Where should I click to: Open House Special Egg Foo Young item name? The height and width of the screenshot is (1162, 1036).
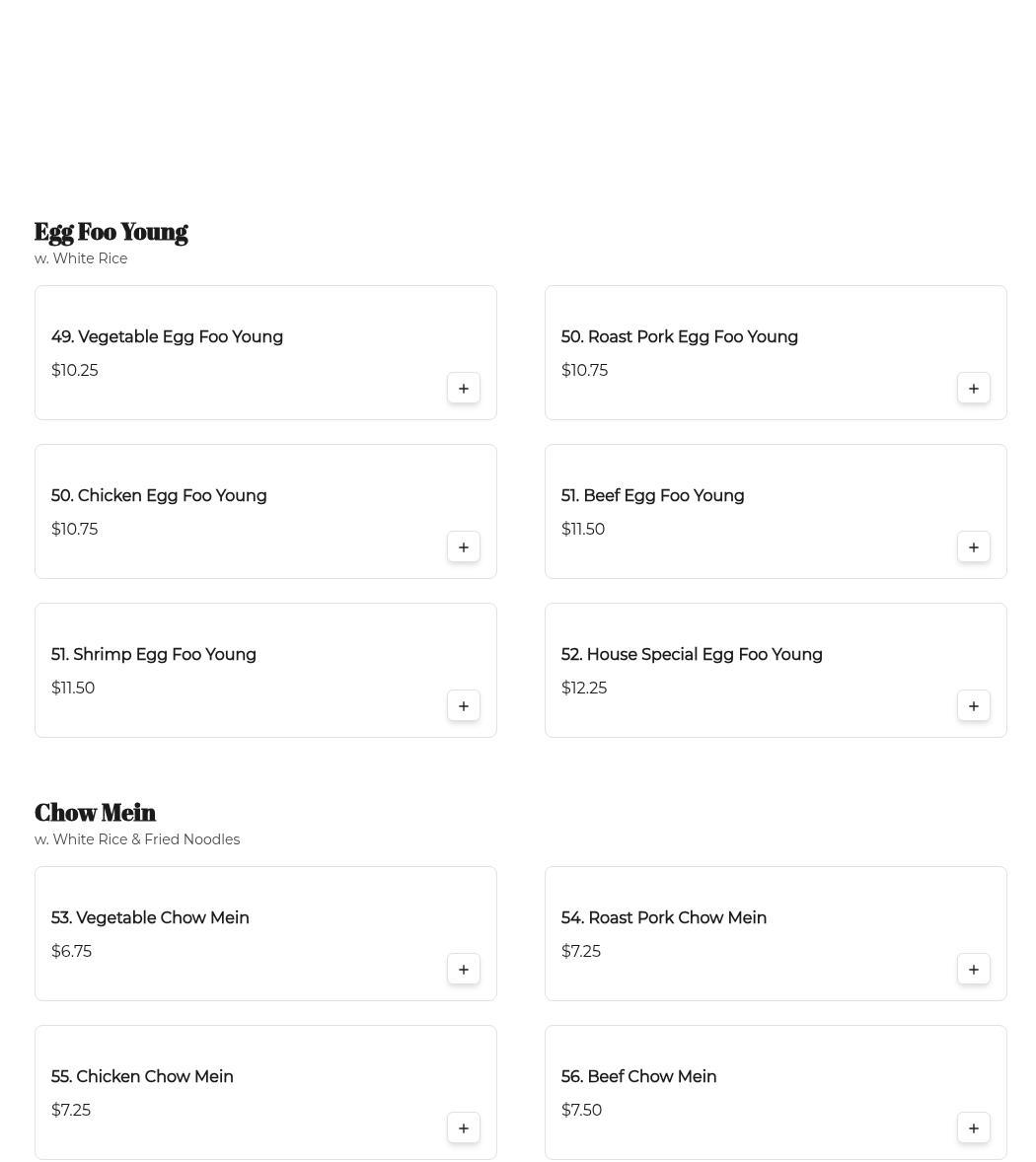(x=692, y=655)
